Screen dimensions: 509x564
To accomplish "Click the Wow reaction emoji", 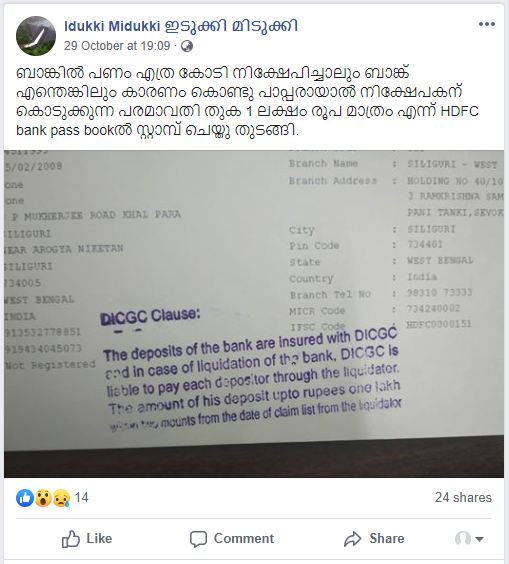I will tap(43, 498).
